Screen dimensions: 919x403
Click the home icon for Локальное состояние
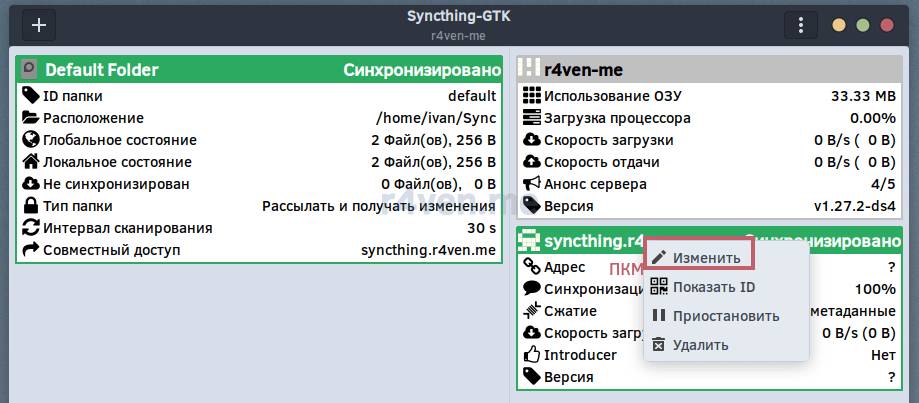[x=31, y=162]
